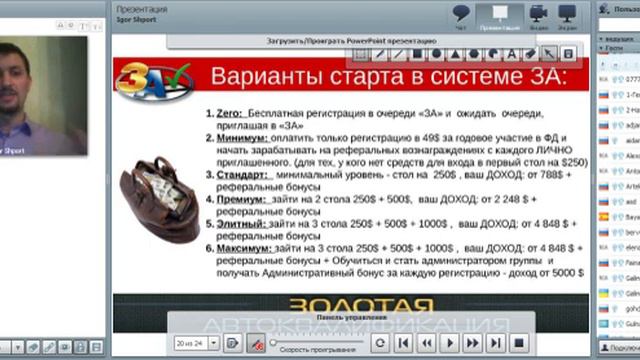Image resolution: width=640 pixels, height=360 pixels.
Task: Click the rewind double-arrow button
Action: (x=427, y=343)
